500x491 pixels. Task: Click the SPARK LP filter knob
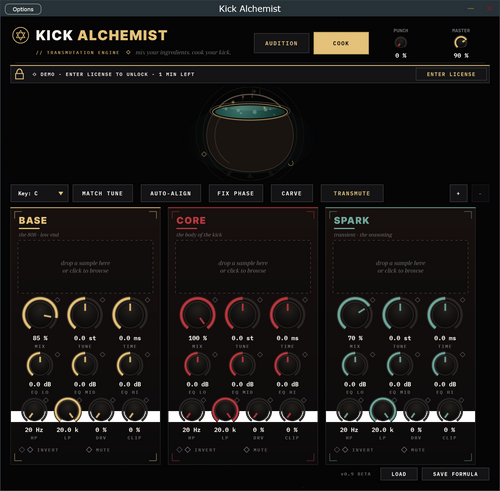click(x=383, y=411)
